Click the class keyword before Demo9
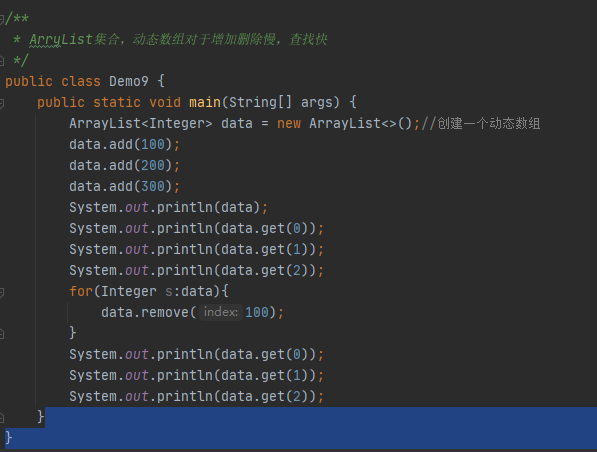 (81, 81)
